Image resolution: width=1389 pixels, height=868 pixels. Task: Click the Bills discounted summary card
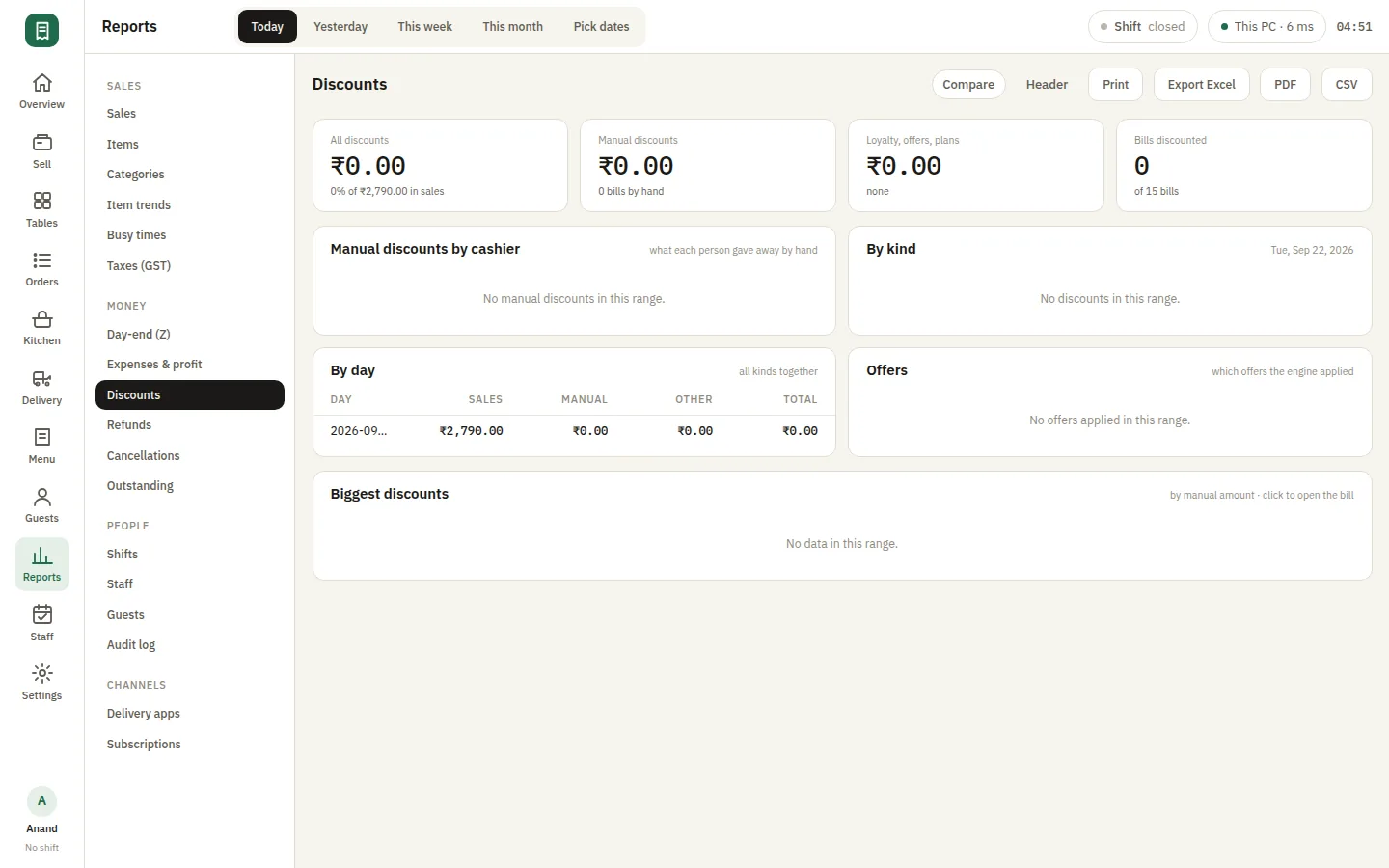tap(1244, 165)
